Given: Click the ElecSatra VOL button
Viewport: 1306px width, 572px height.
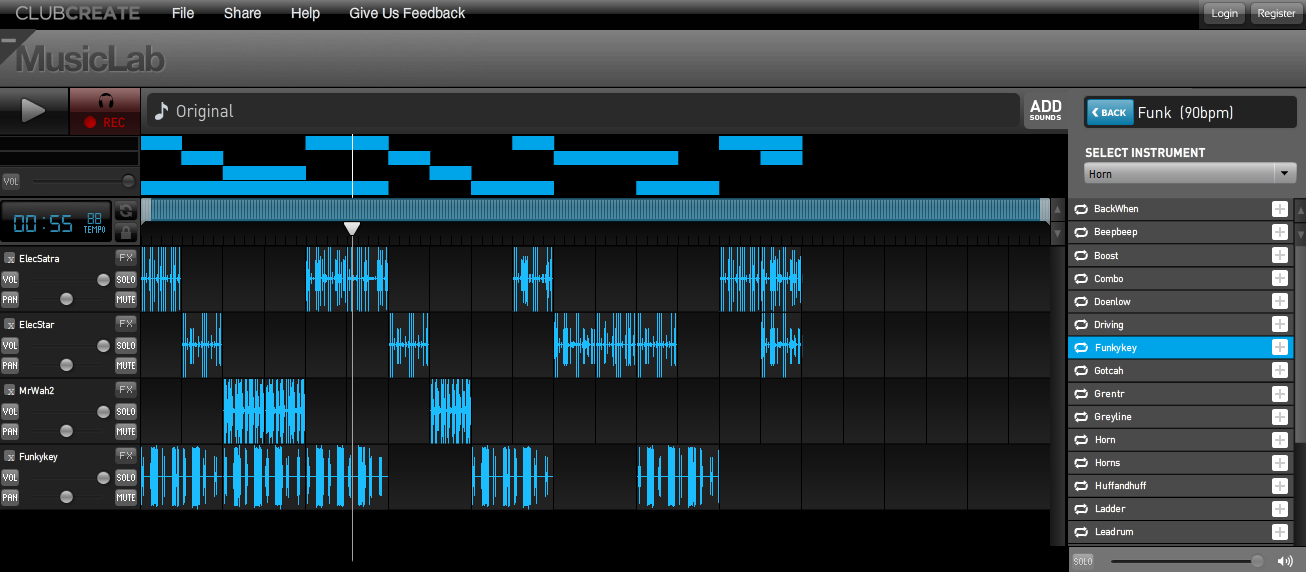Looking at the screenshot, I should tap(10, 279).
